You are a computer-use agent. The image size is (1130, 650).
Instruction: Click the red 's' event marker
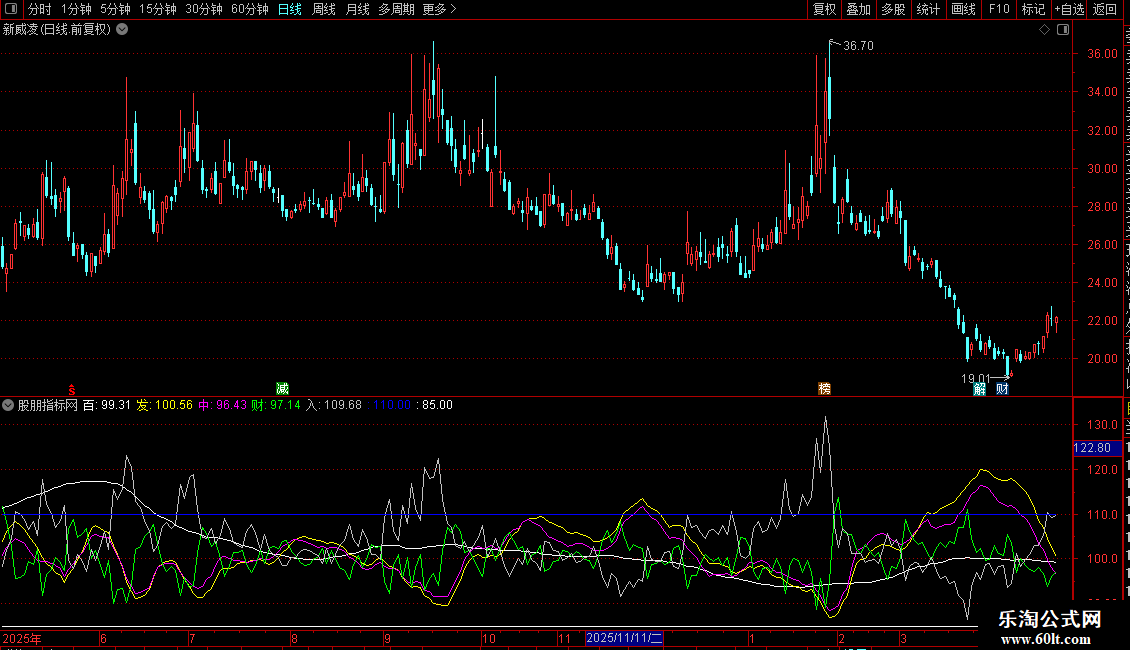(71, 389)
